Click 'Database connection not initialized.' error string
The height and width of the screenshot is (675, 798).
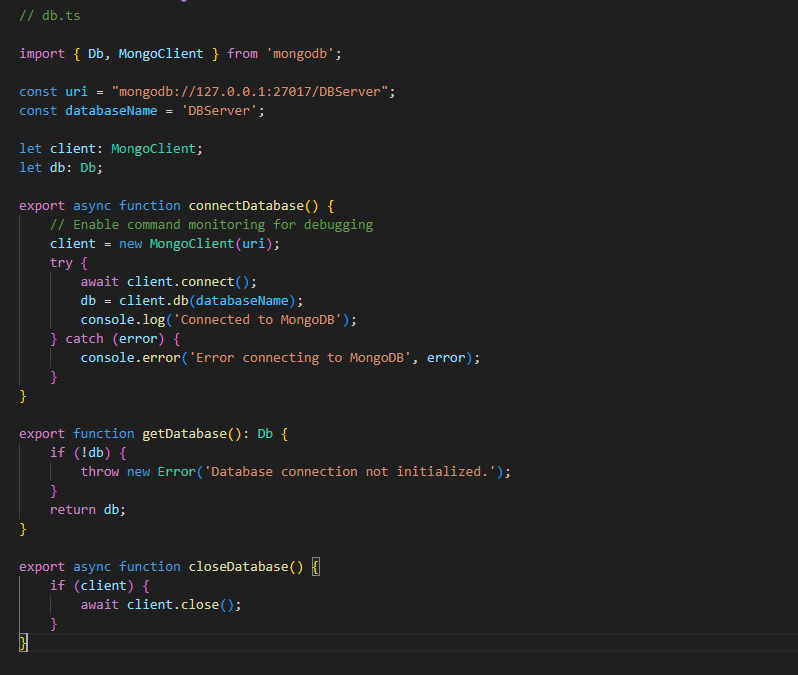354,471
